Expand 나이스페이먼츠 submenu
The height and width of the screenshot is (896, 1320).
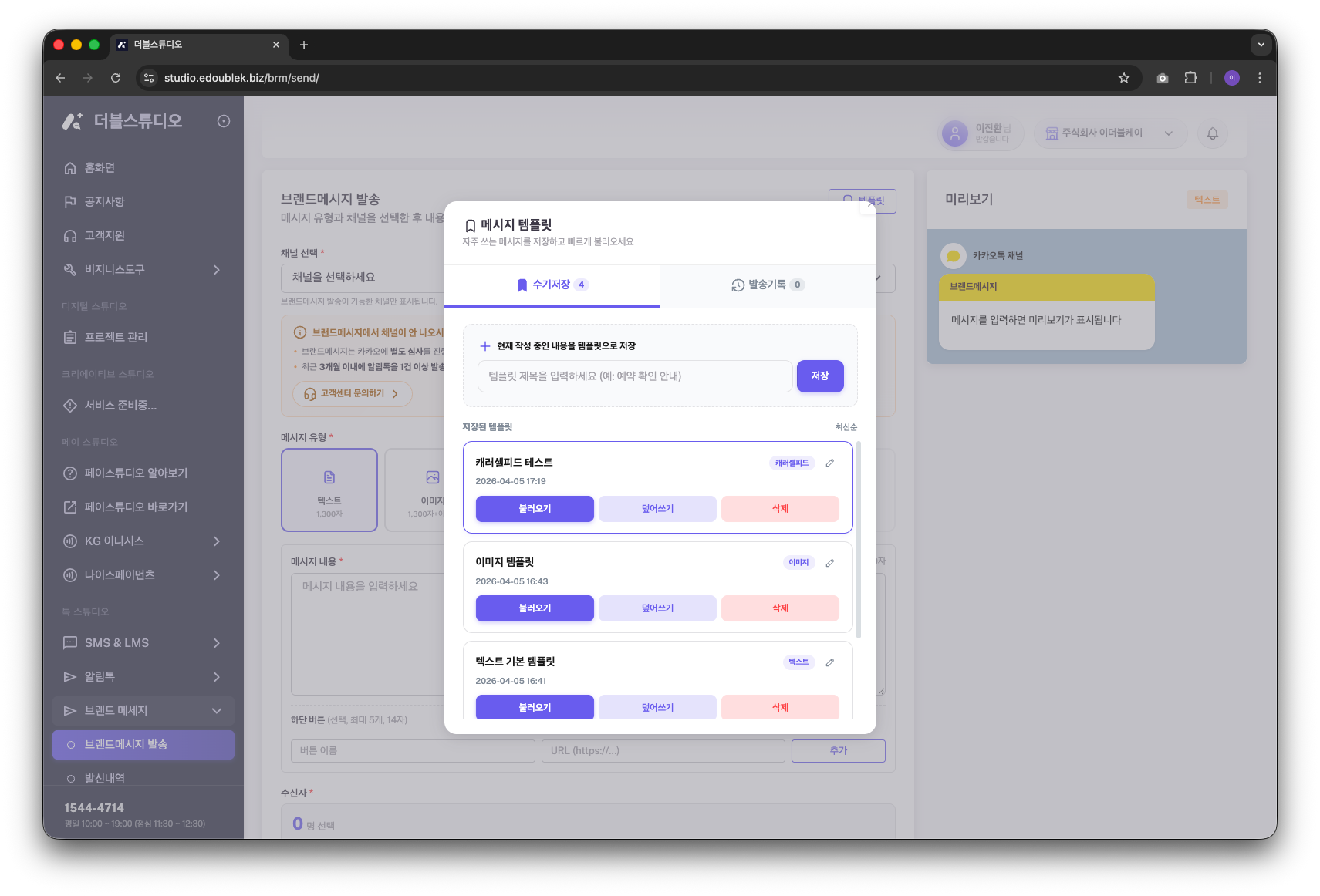point(217,575)
